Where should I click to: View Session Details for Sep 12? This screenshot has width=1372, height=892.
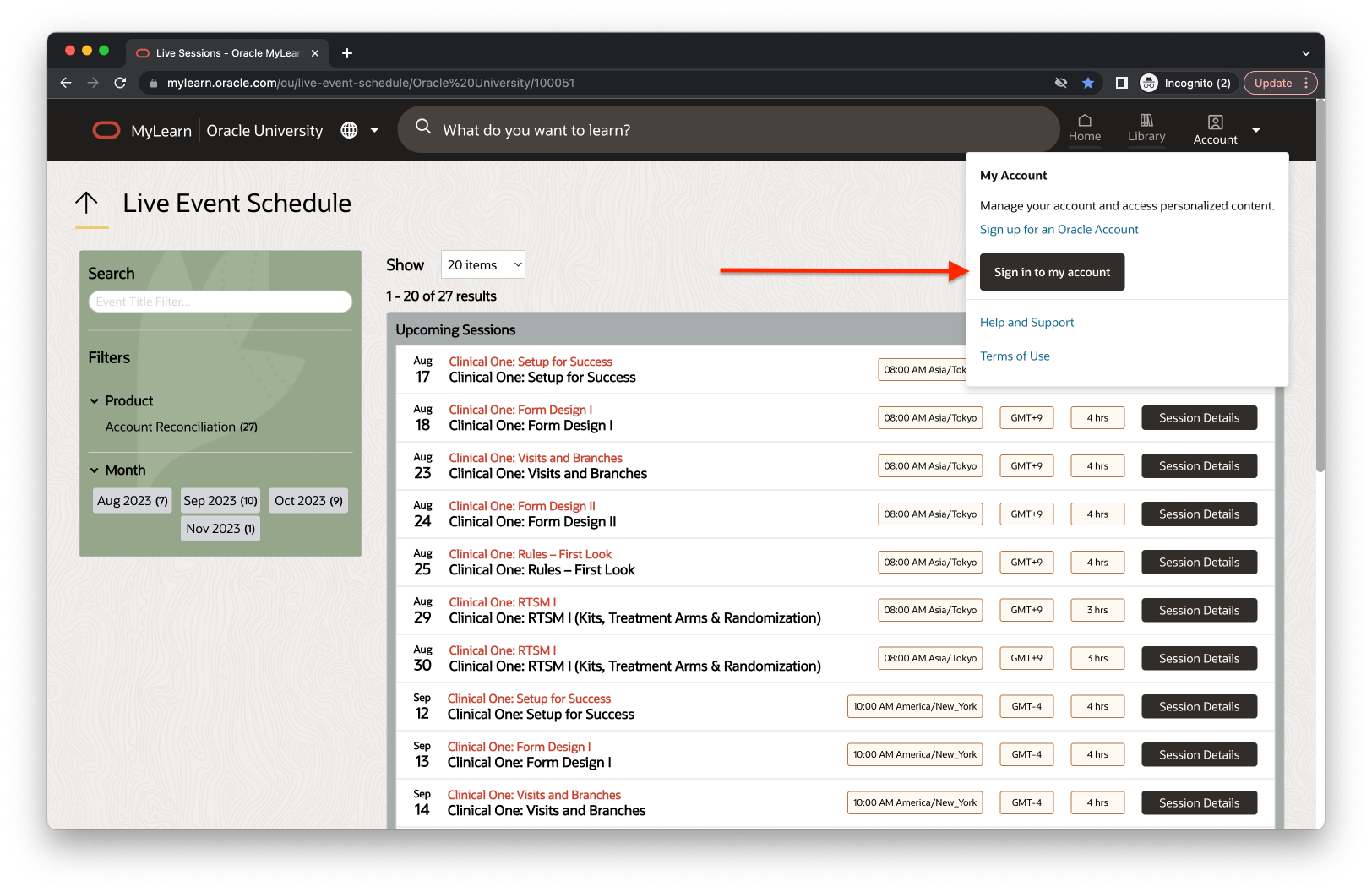1199,707
